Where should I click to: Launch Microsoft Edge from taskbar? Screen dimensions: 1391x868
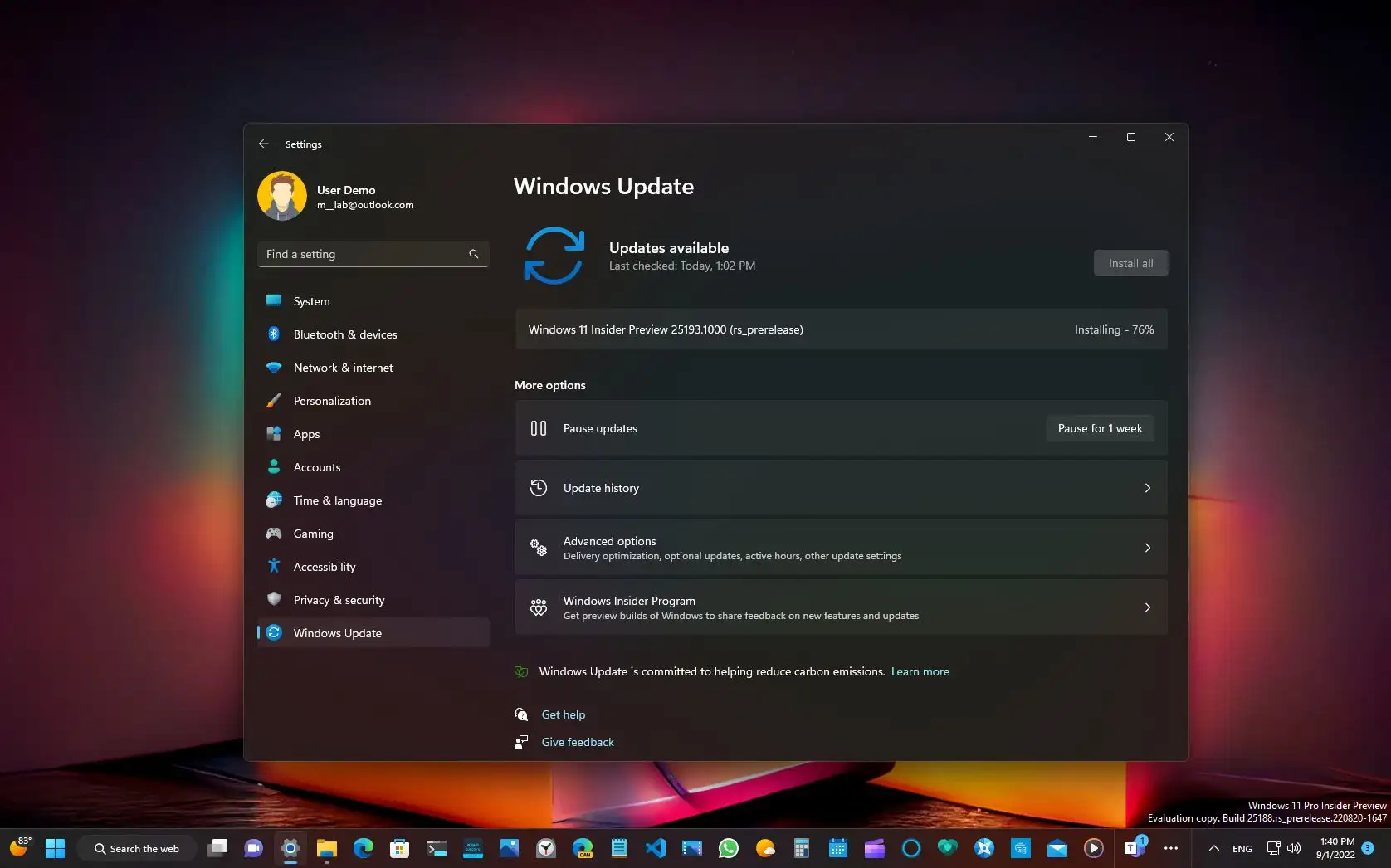(363, 848)
